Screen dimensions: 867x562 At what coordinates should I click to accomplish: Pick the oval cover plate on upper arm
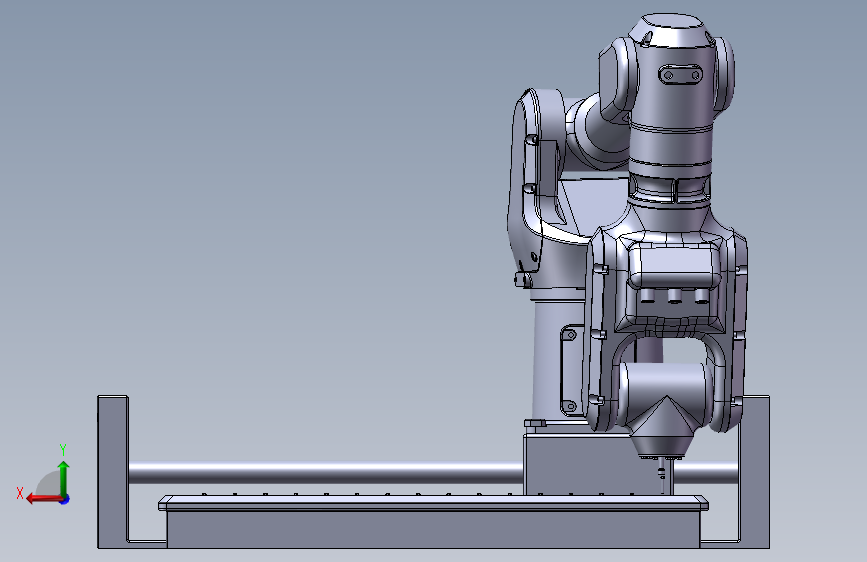pos(681,75)
